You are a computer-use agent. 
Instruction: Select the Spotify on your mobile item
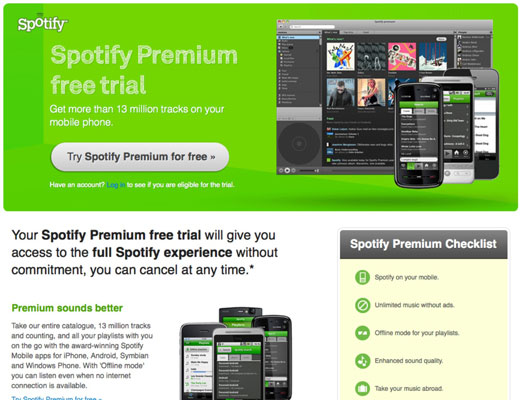point(406,277)
